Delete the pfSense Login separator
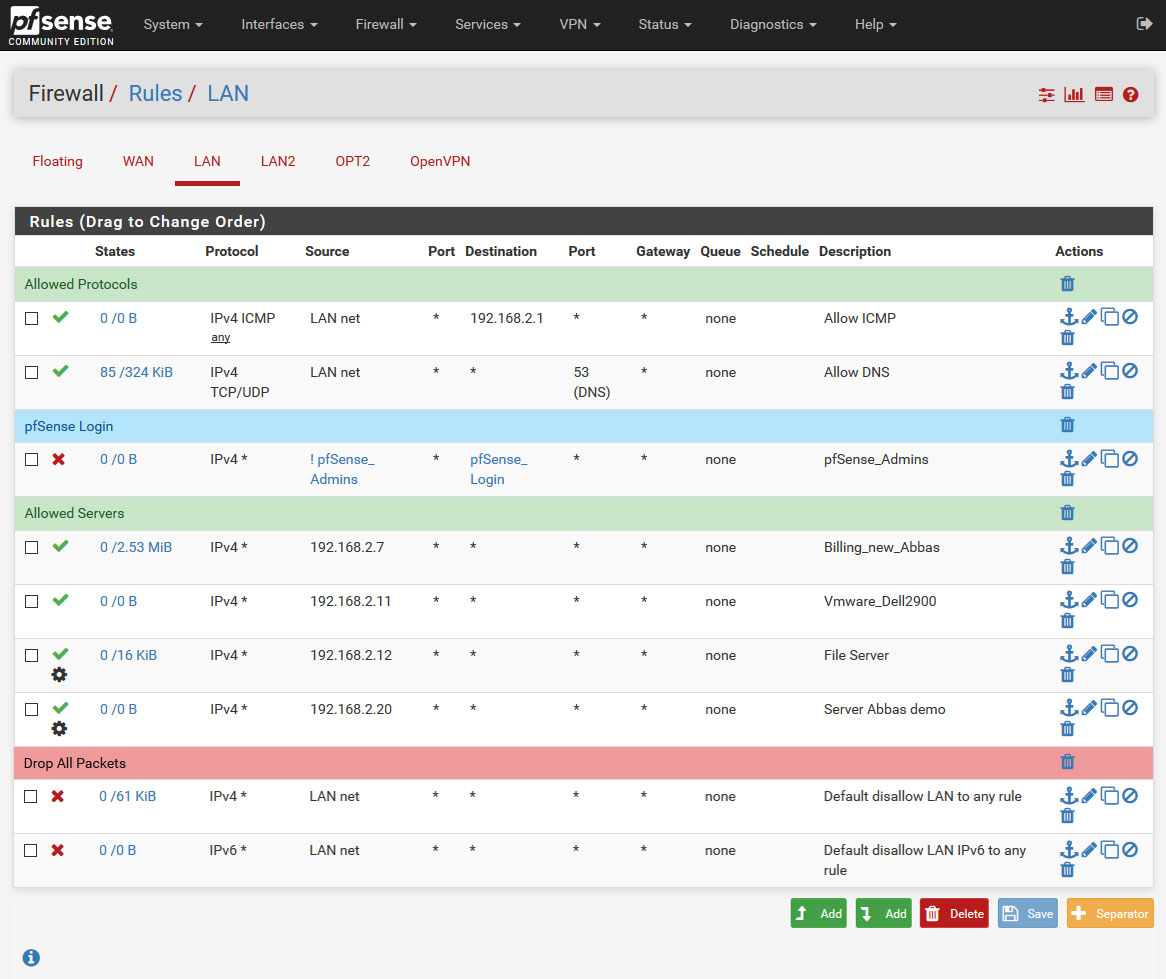This screenshot has width=1166, height=979. click(x=1067, y=424)
